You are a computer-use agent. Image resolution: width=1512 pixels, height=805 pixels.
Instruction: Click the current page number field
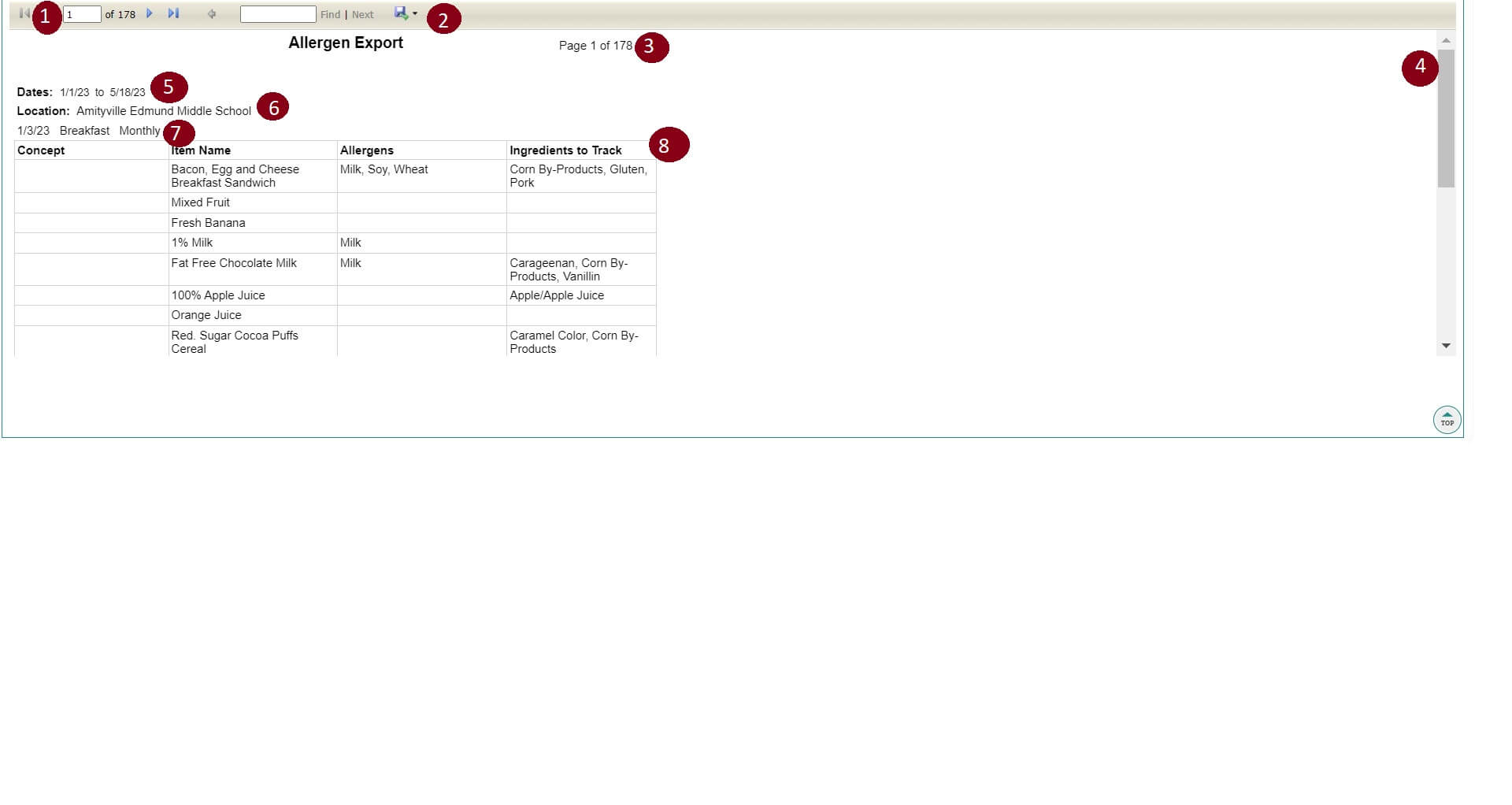pyautogui.click(x=82, y=14)
